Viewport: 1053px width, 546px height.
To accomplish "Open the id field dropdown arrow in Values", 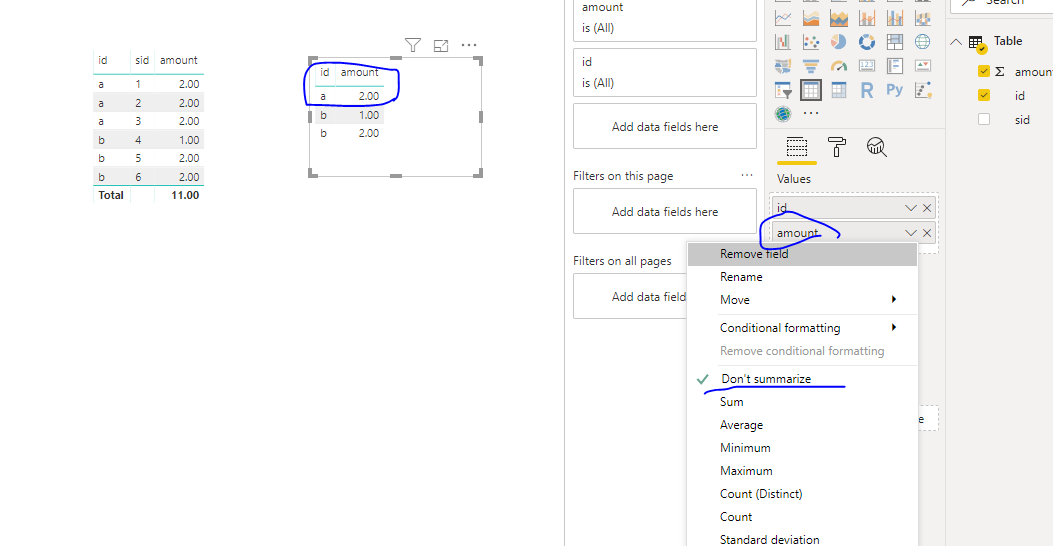I will [910, 208].
